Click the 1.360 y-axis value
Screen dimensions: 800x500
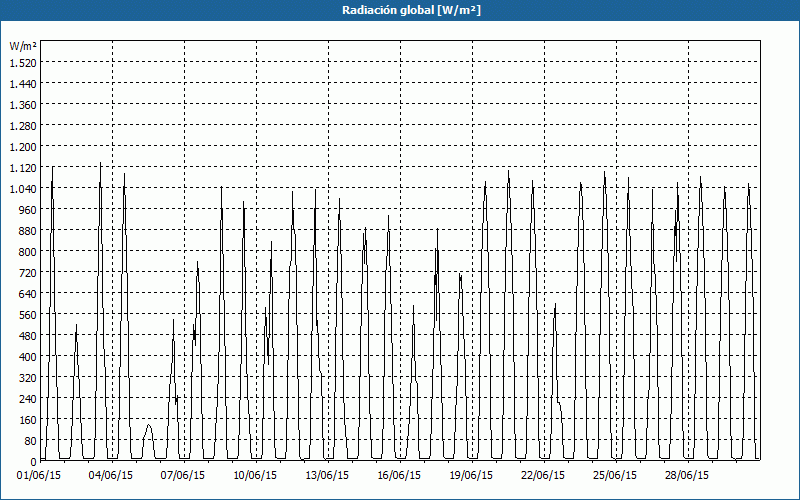click(x=23, y=105)
